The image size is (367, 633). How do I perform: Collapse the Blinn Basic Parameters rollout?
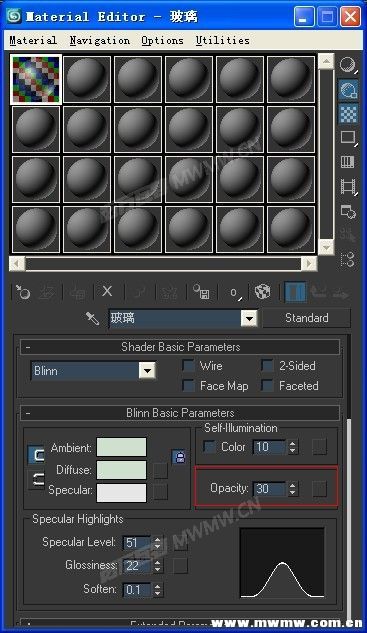[x=180, y=413]
